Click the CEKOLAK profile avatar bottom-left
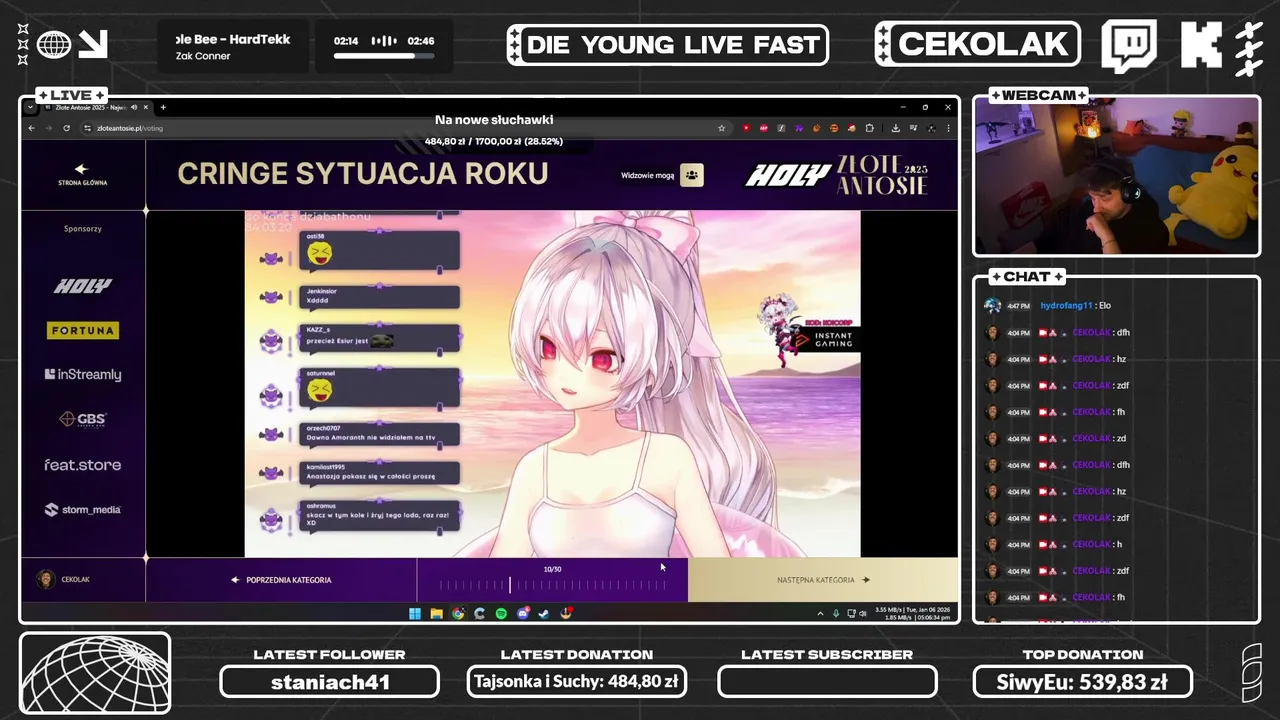 [46, 579]
